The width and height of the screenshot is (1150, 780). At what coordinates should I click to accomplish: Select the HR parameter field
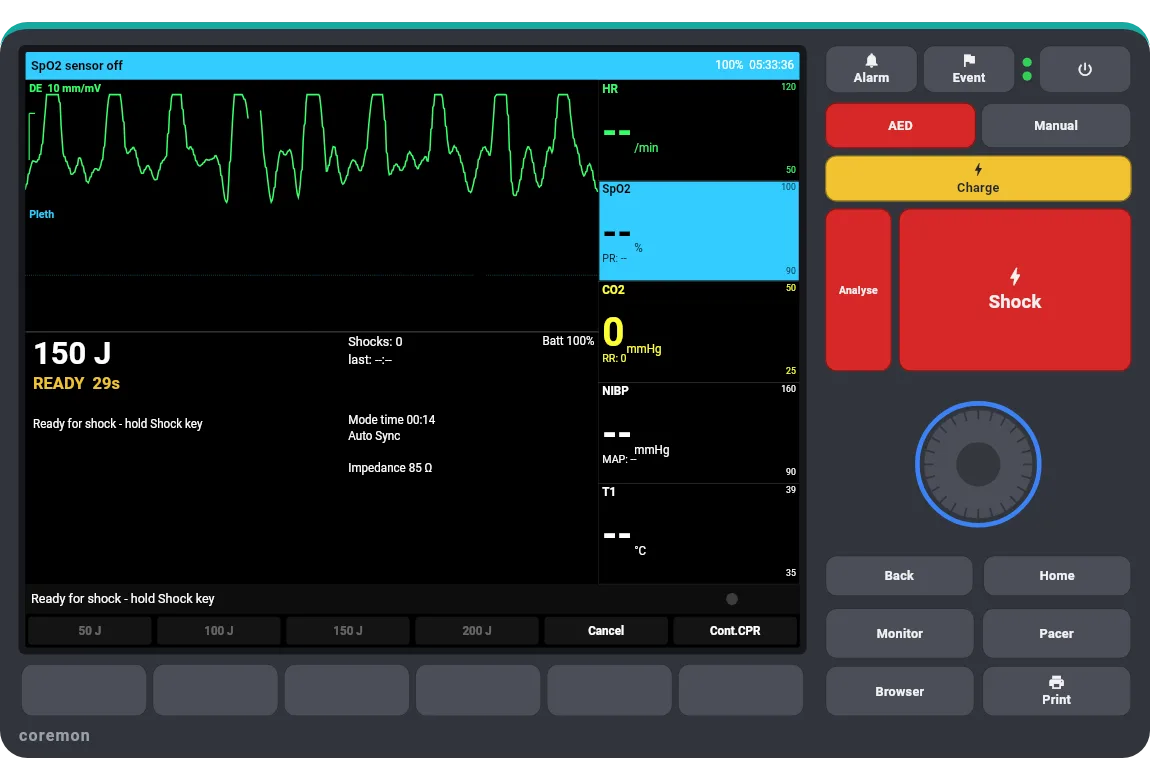[698, 130]
